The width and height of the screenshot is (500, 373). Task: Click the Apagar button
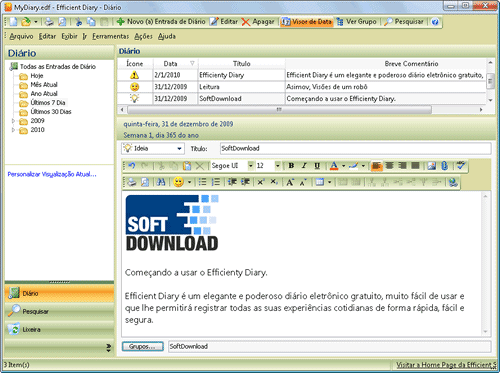258,22
